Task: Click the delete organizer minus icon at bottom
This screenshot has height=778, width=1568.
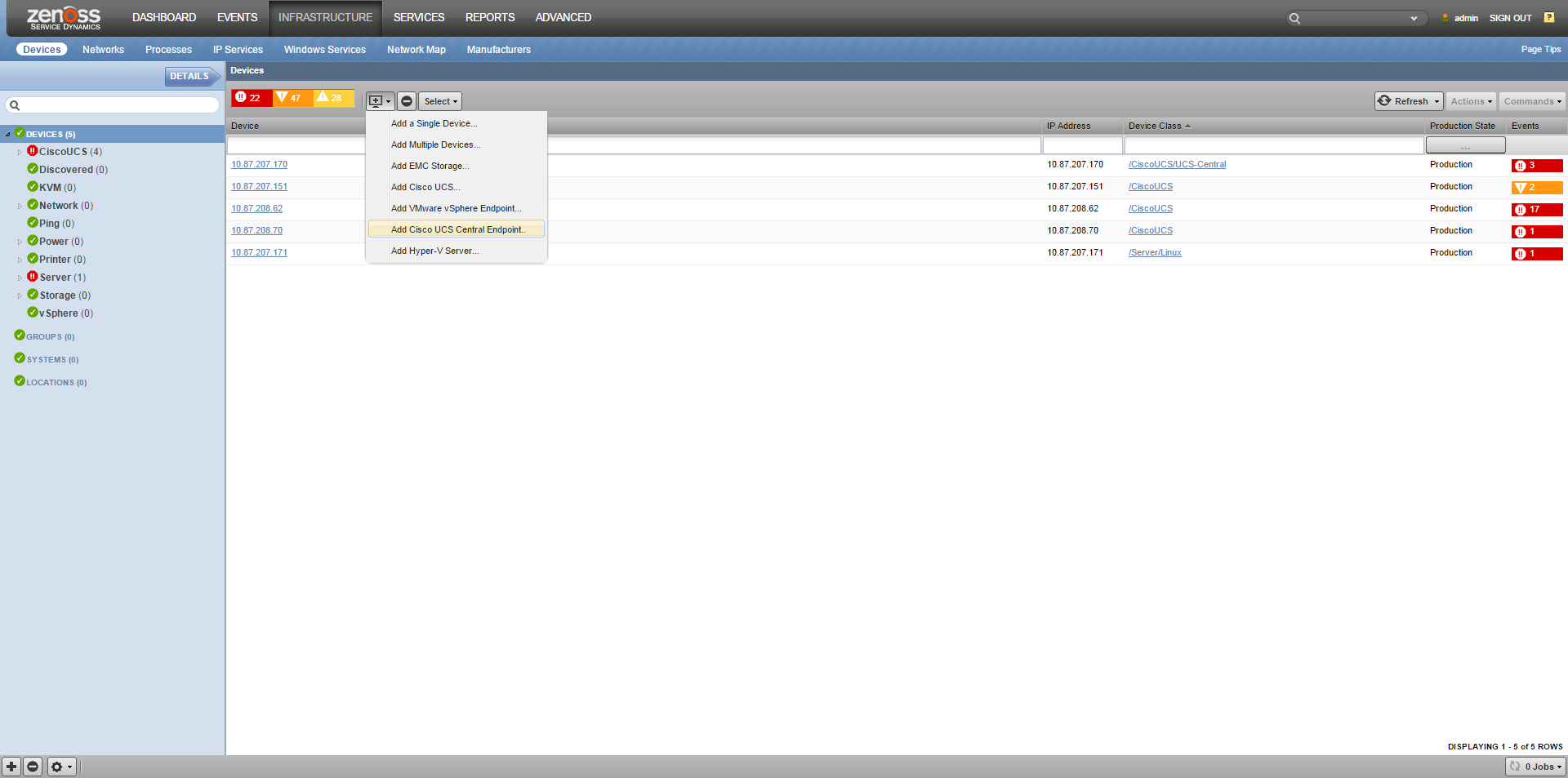Action: pos(33,767)
